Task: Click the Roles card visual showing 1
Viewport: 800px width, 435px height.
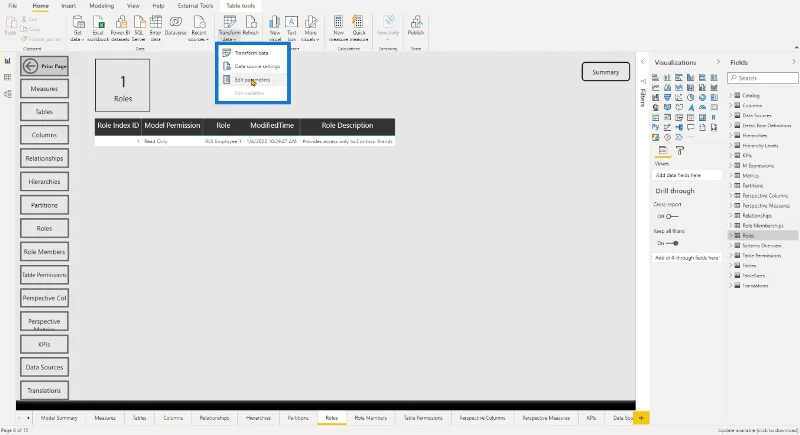Action: (122, 85)
